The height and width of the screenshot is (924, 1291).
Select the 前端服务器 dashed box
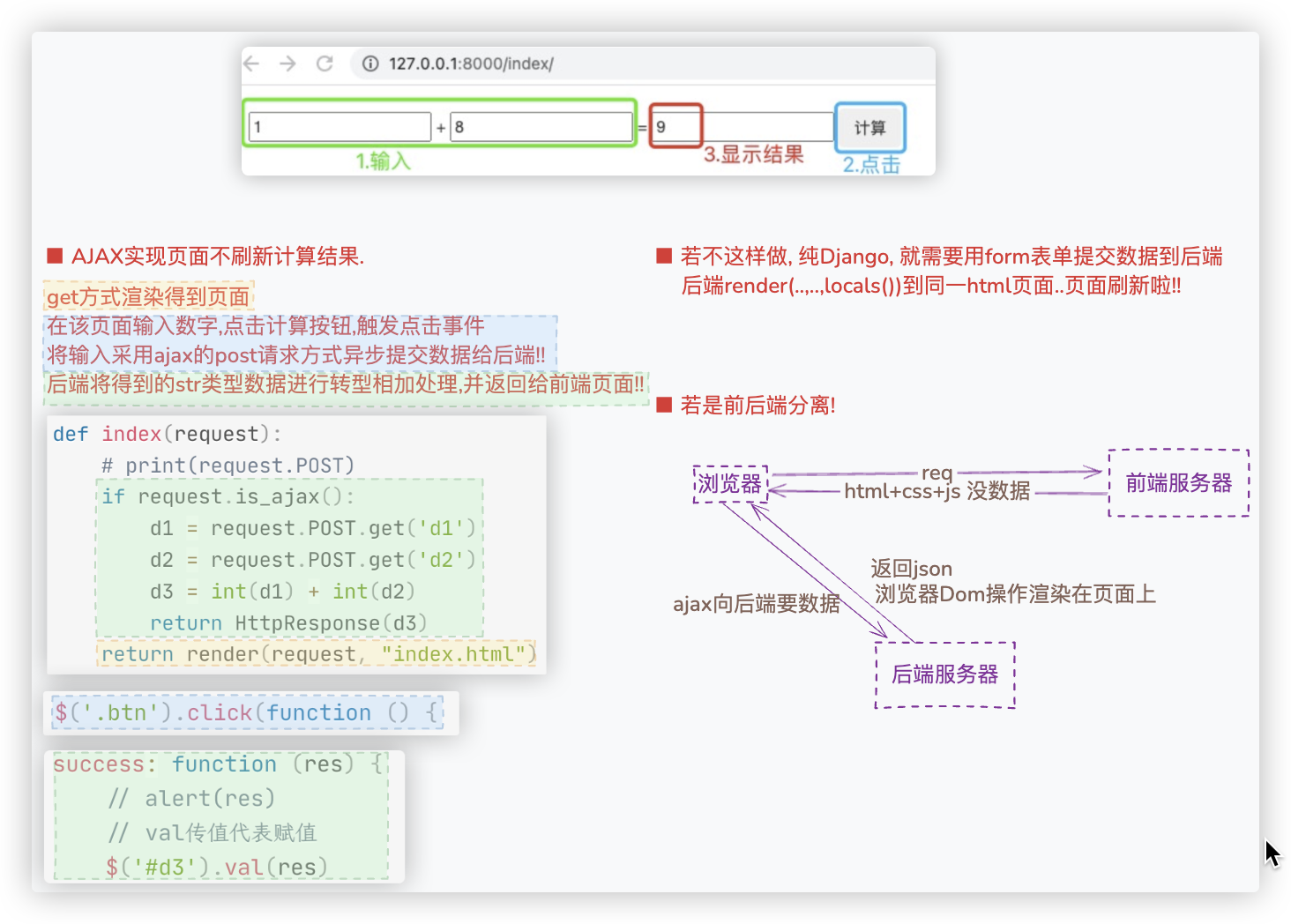point(1178,483)
